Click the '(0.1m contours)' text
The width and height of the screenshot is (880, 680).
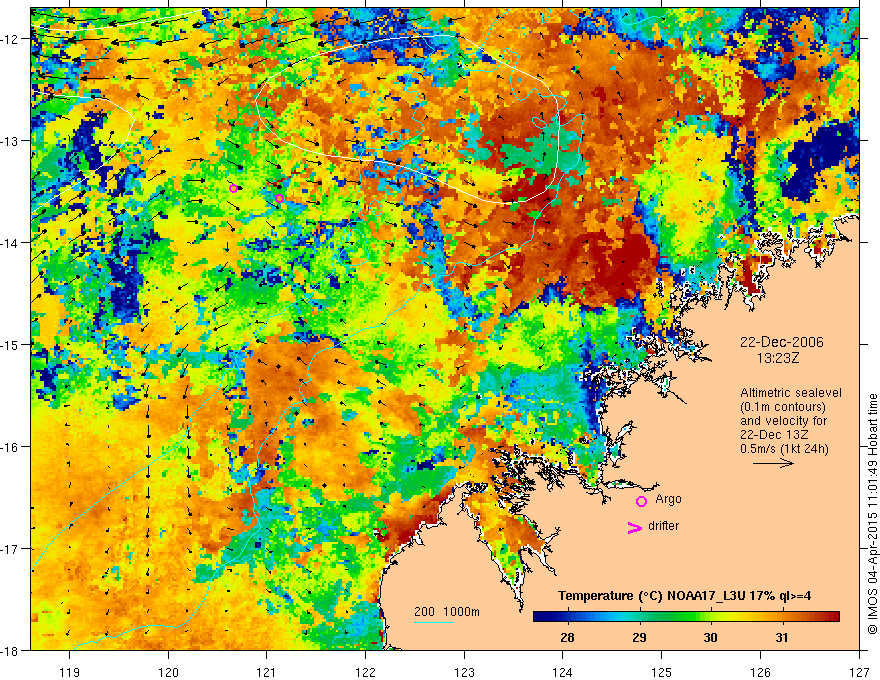point(783,407)
